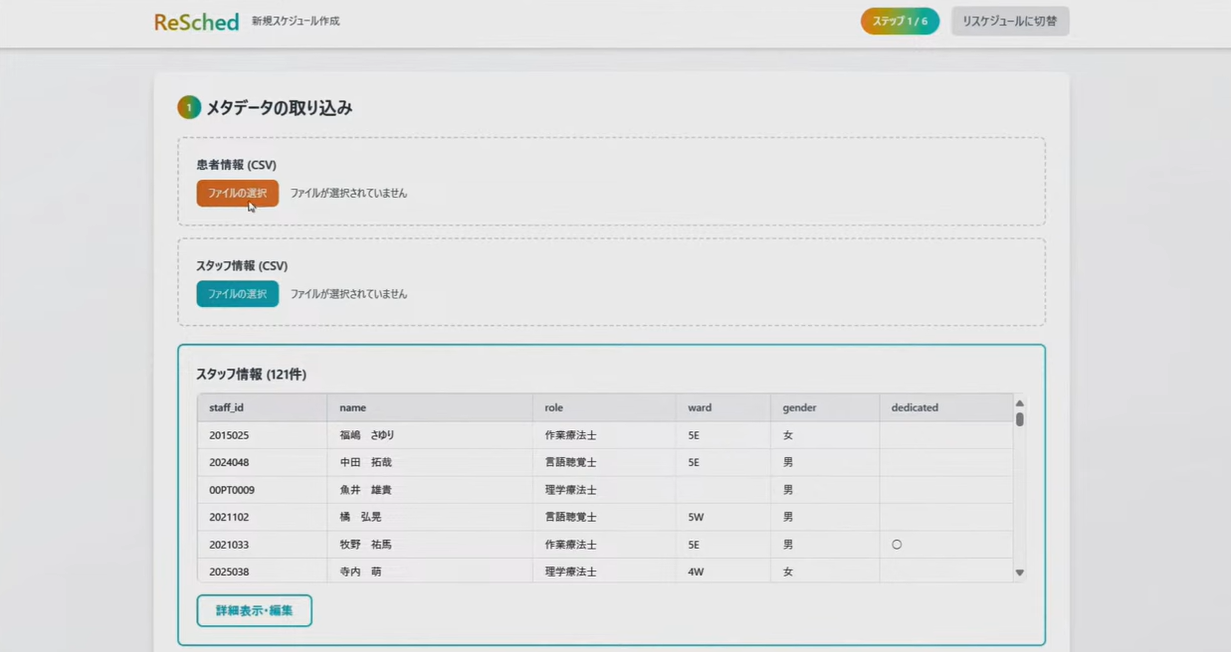
Task: Click the staff table scrollbar thumb
Action: click(x=1019, y=419)
